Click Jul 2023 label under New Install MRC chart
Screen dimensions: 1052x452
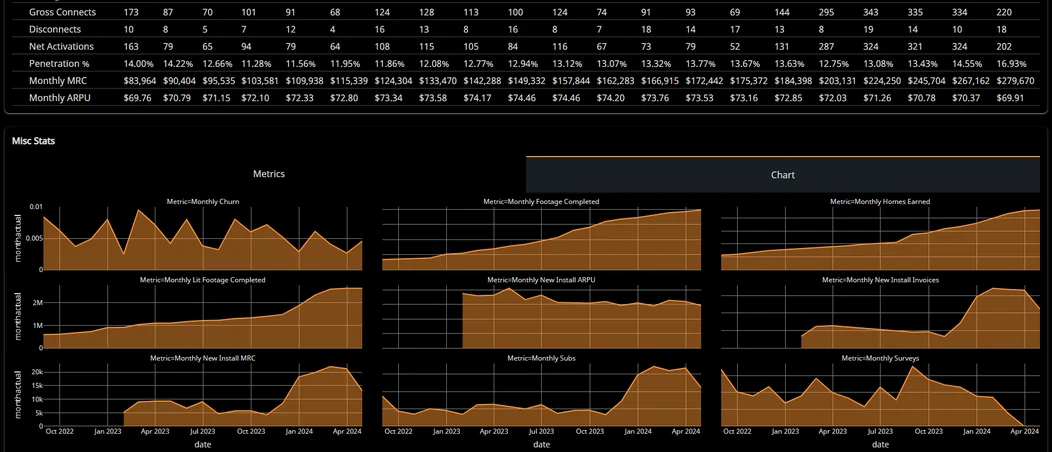tap(203, 432)
